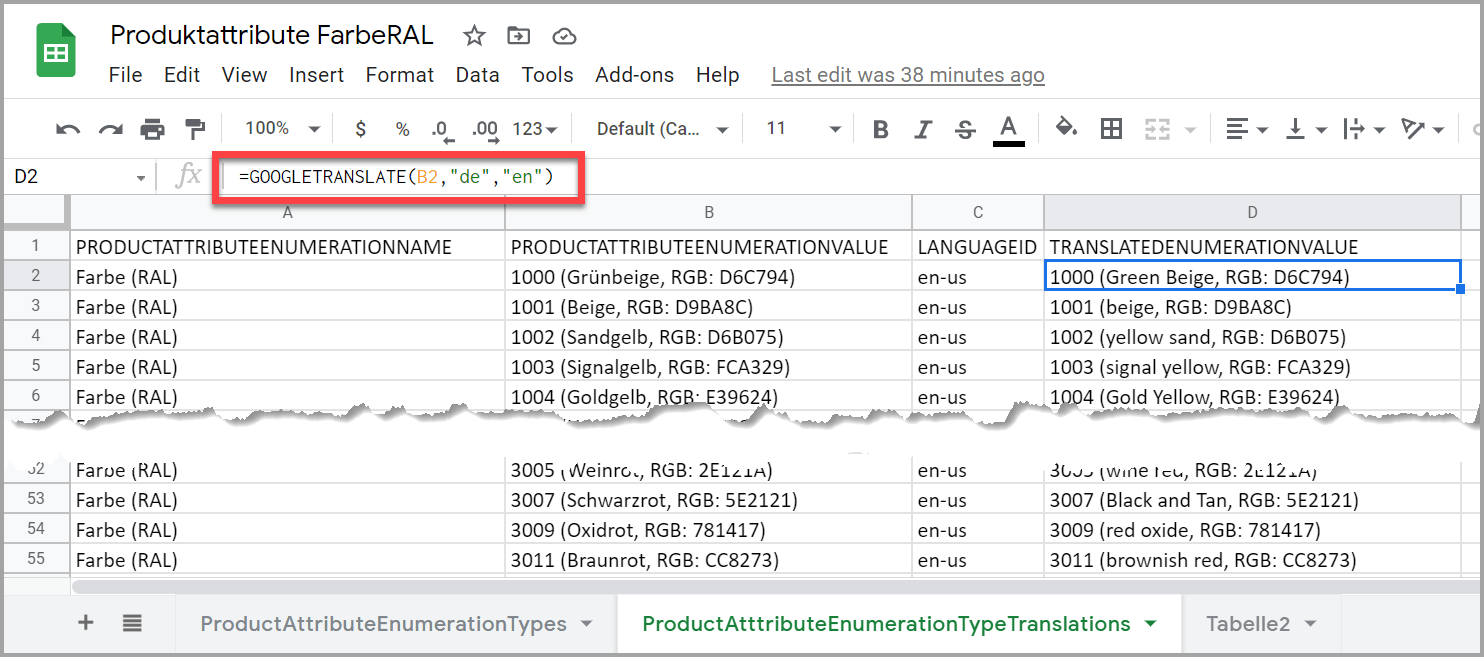Open the Google Sheets home icon
Screen dimensions: 1484x657
click(56, 52)
